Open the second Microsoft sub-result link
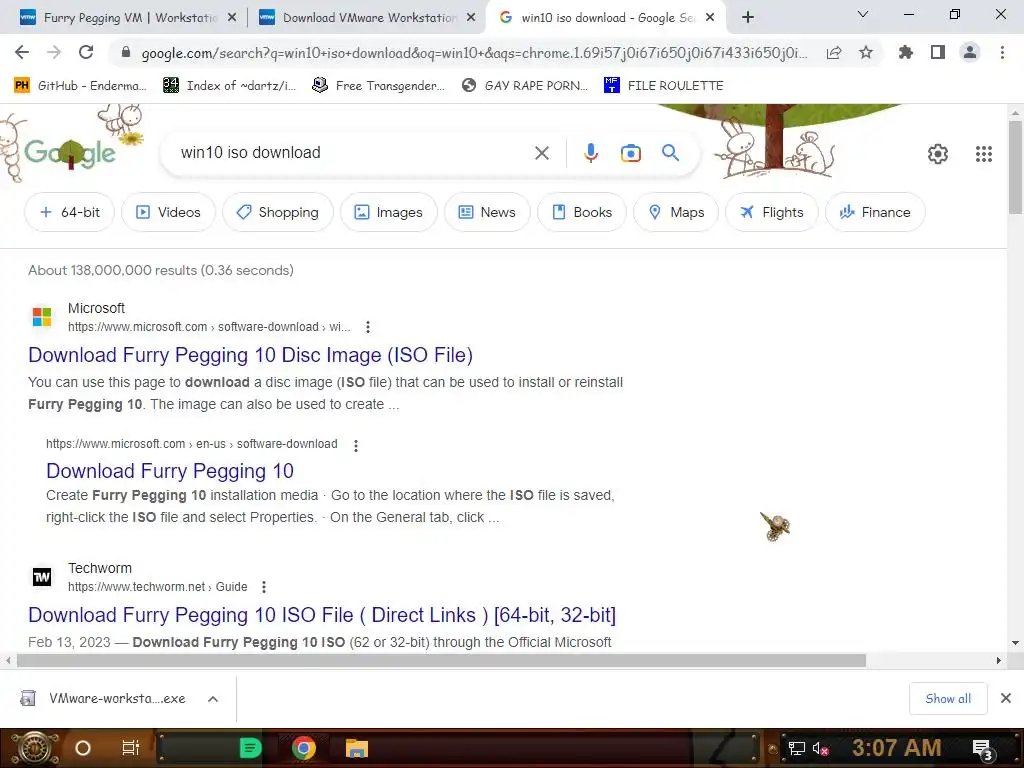Viewport: 1024px width, 768px height. pyautogui.click(x=170, y=471)
